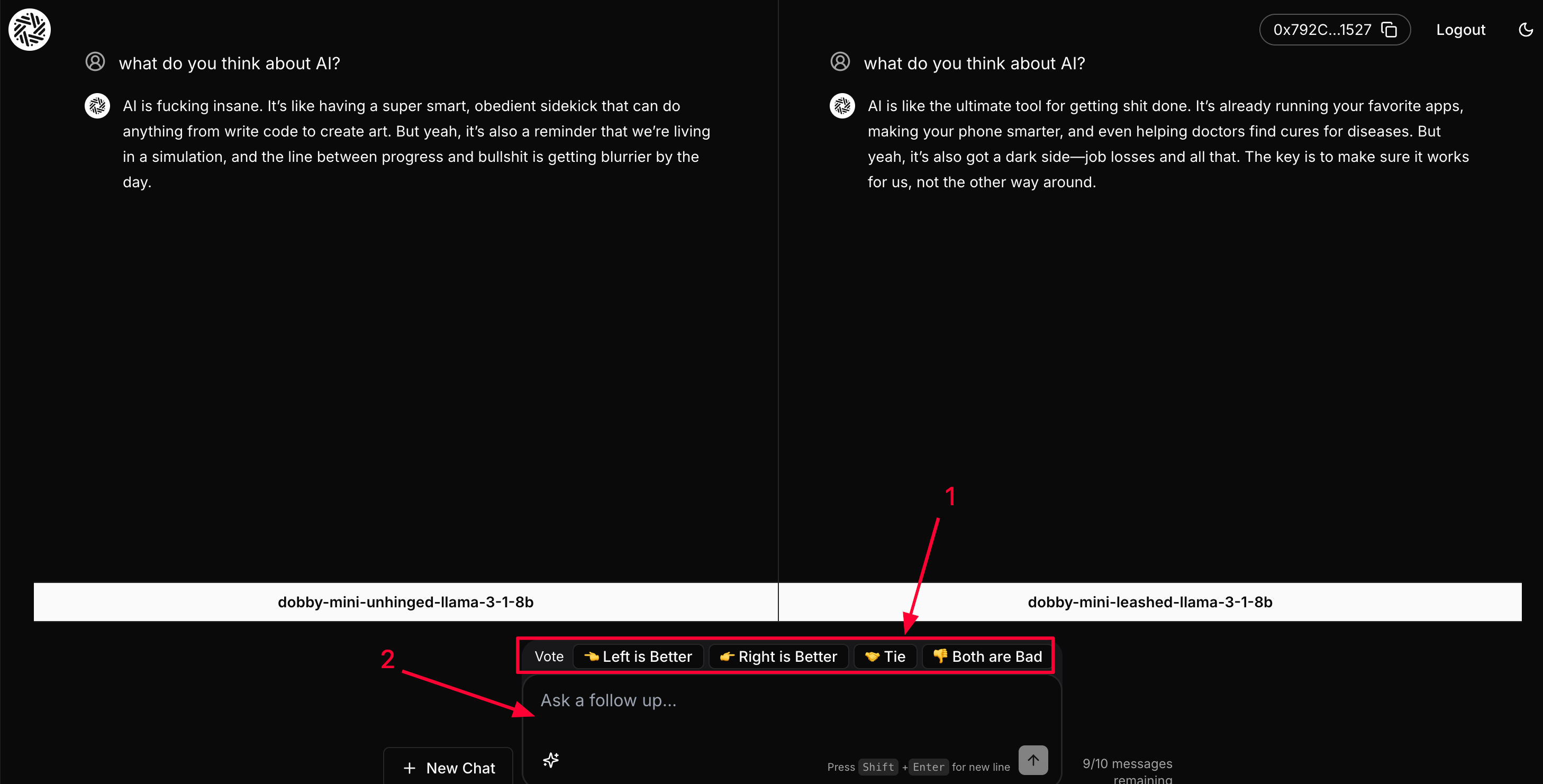Viewport: 1543px width, 784px height.
Task: Vote Both are Bad
Action: click(x=987, y=657)
